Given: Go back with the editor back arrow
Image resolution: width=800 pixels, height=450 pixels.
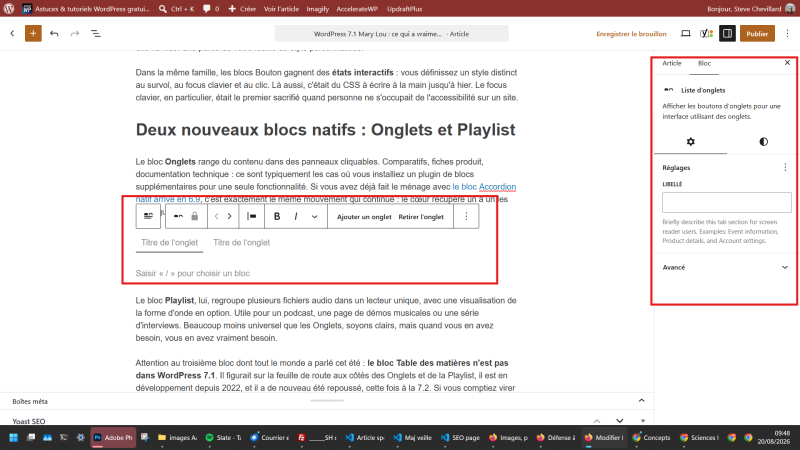Looking at the screenshot, I should click(x=12, y=34).
